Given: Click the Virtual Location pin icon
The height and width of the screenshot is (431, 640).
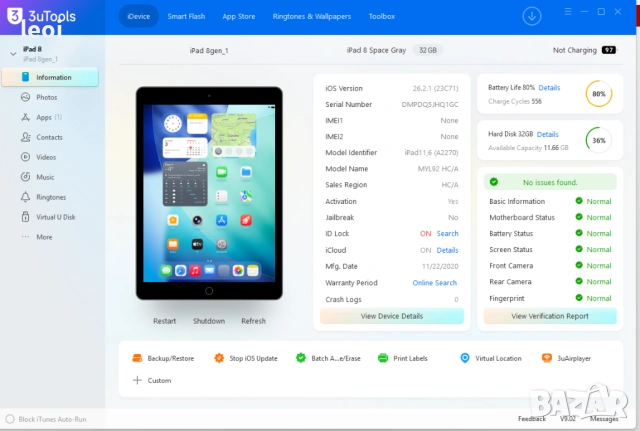Looking at the screenshot, I should [x=465, y=358].
